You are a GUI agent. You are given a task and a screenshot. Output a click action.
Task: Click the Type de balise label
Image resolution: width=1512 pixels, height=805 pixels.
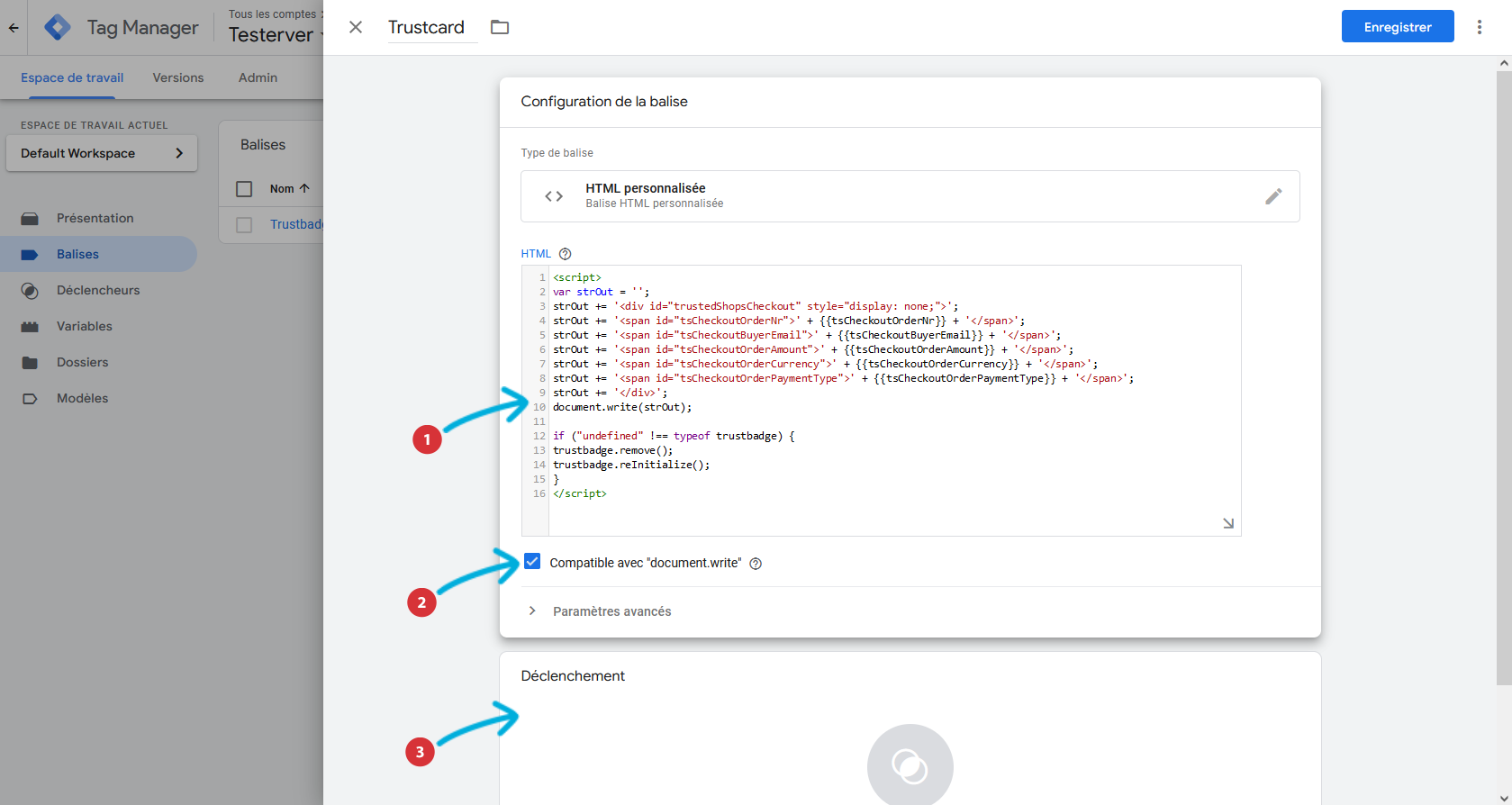click(557, 153)
